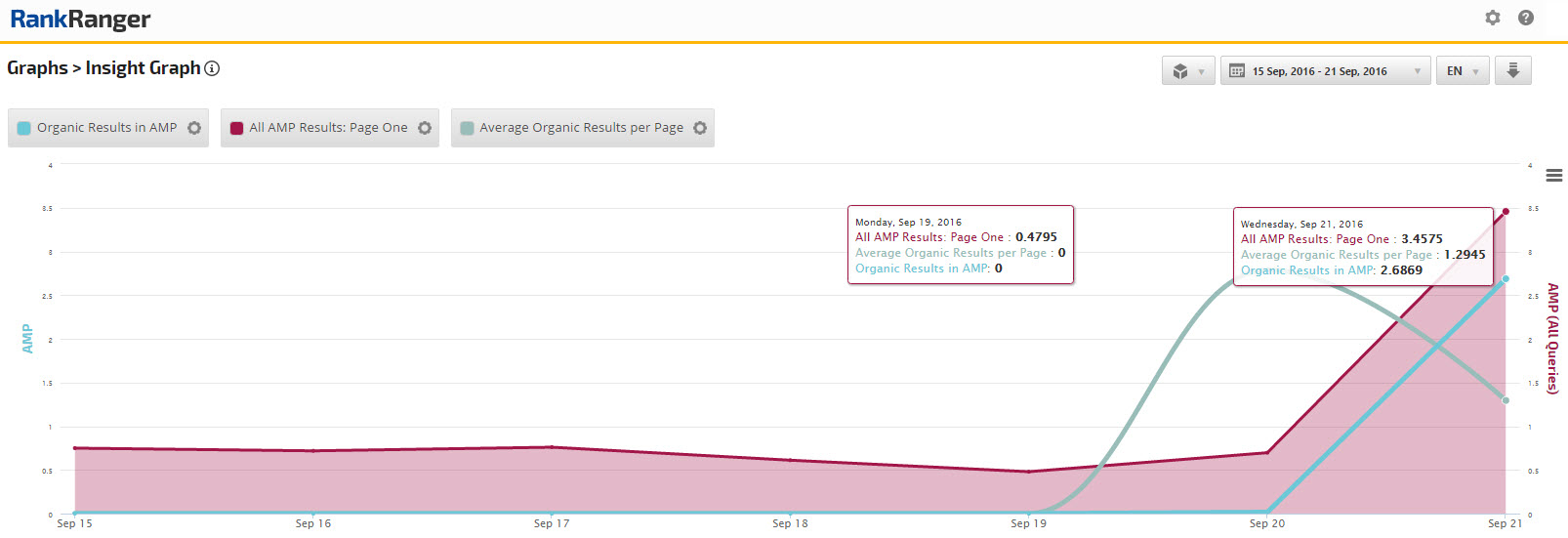Click the Graphs breadcrumb link
Image resolution: width=1568 pixels, height=538 pixels.
click(37, 68)
